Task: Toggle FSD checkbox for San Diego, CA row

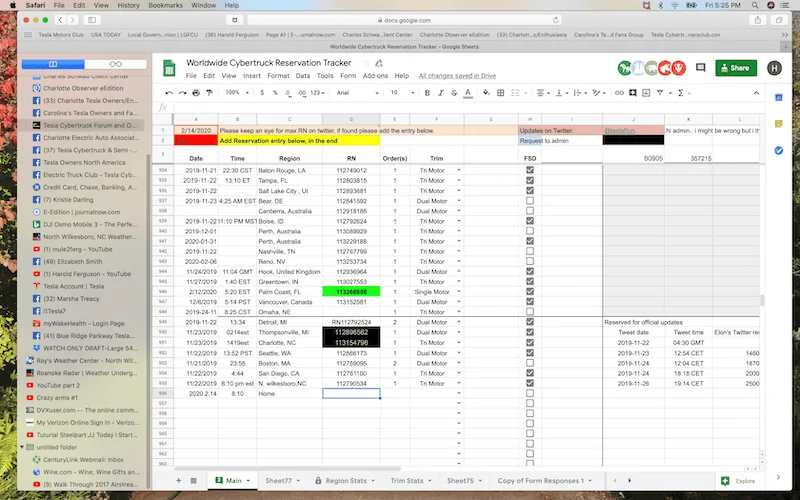Action: [x=530, y=373]
